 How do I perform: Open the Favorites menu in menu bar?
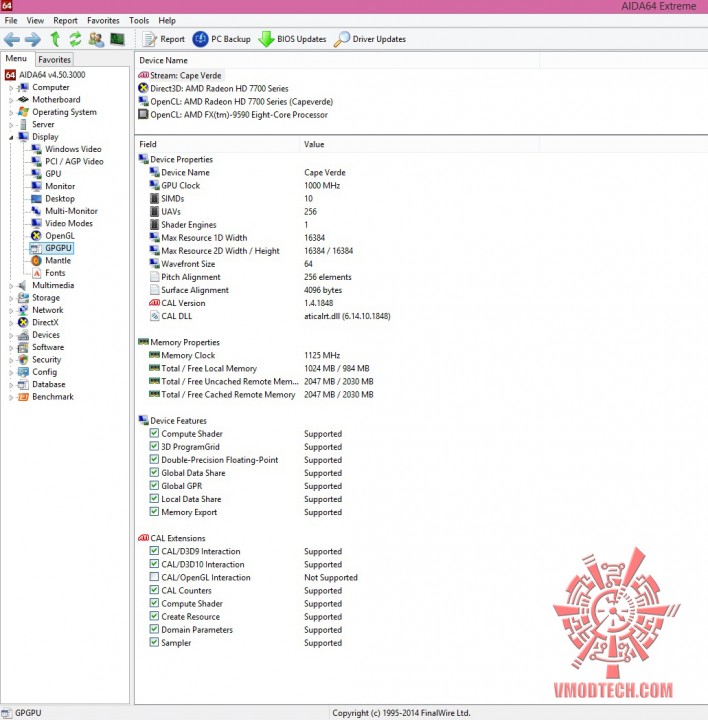click(x=103, y=21)
